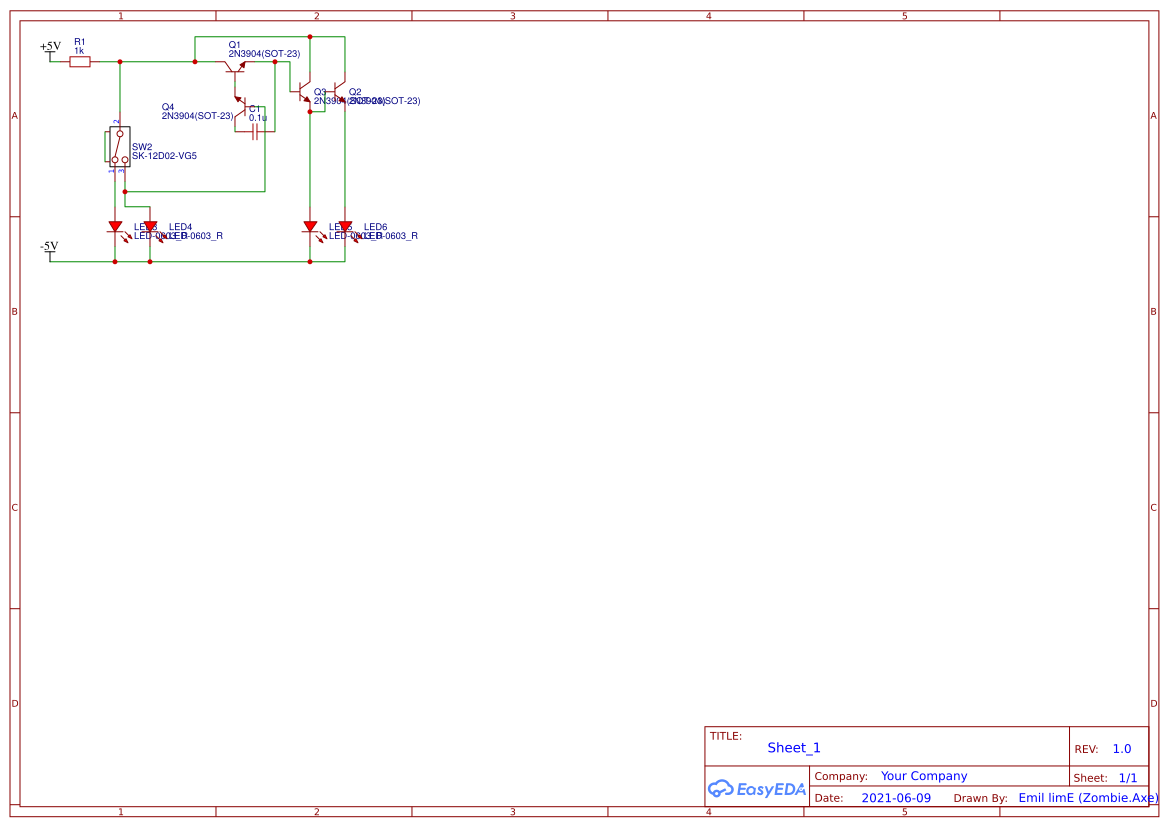Image resolution: width=1171 pixels, height=827 pixels.
Task: Click the -5V power port symbol
Action: (x=50, y=249)
